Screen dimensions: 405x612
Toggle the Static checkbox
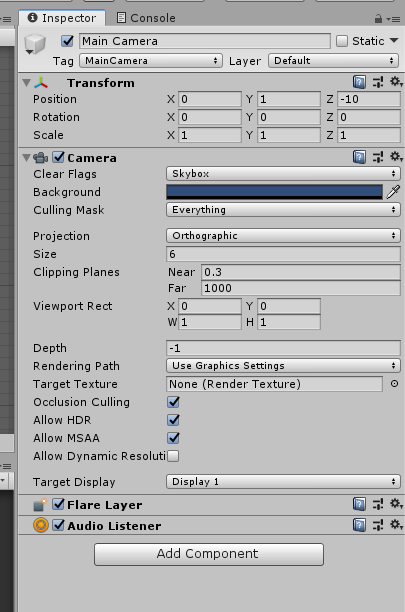(342, 41)
